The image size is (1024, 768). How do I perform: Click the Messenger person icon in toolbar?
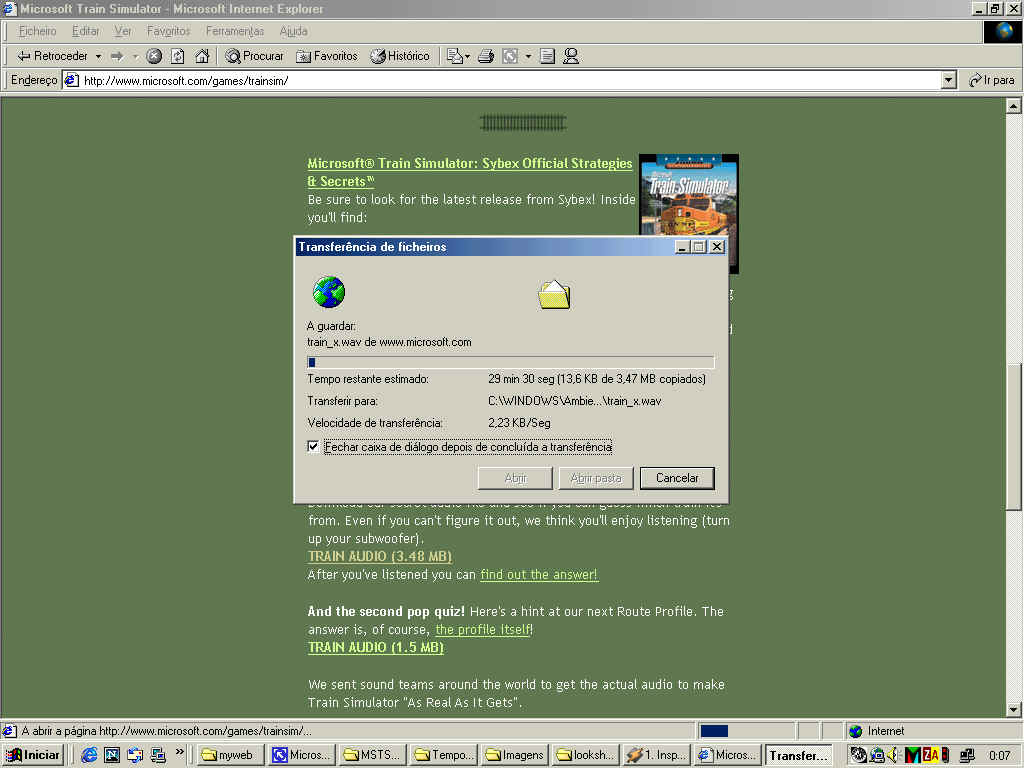pos(571,56)
